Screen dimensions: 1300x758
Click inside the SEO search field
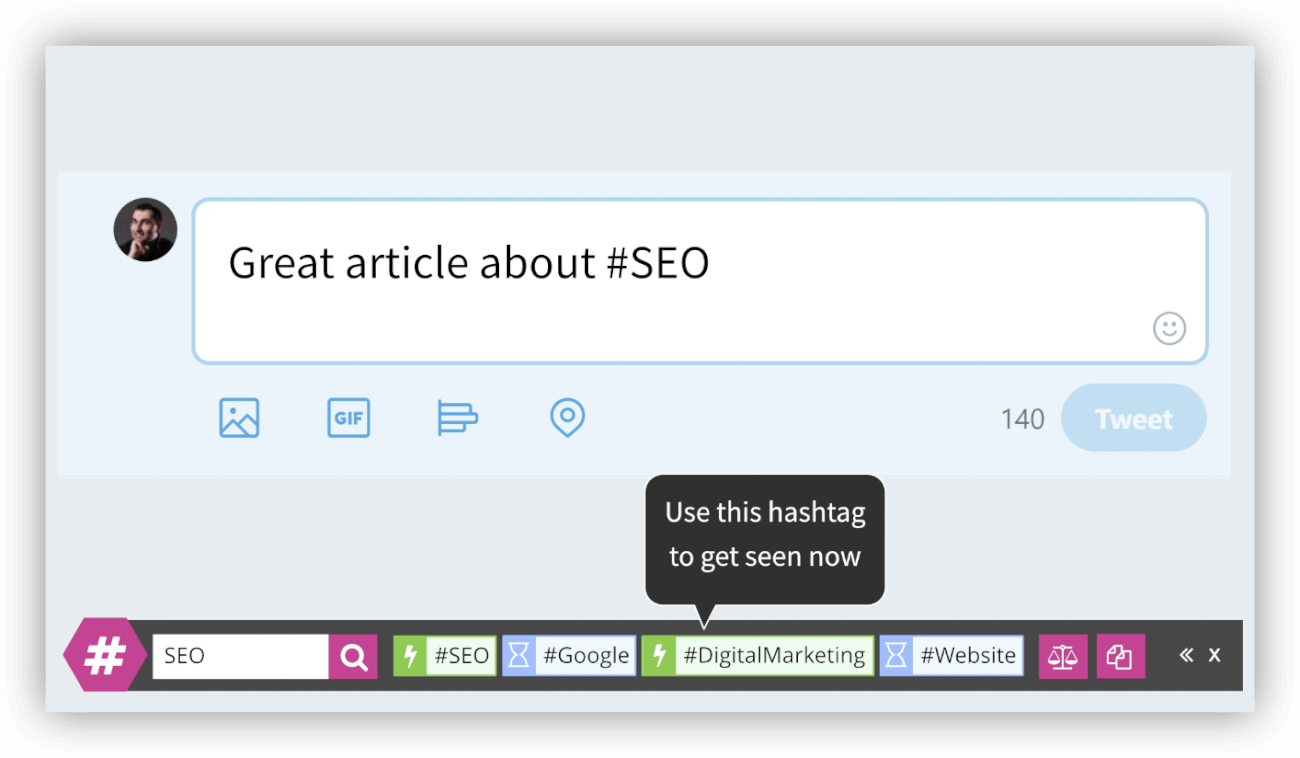[x=240, y=655]
